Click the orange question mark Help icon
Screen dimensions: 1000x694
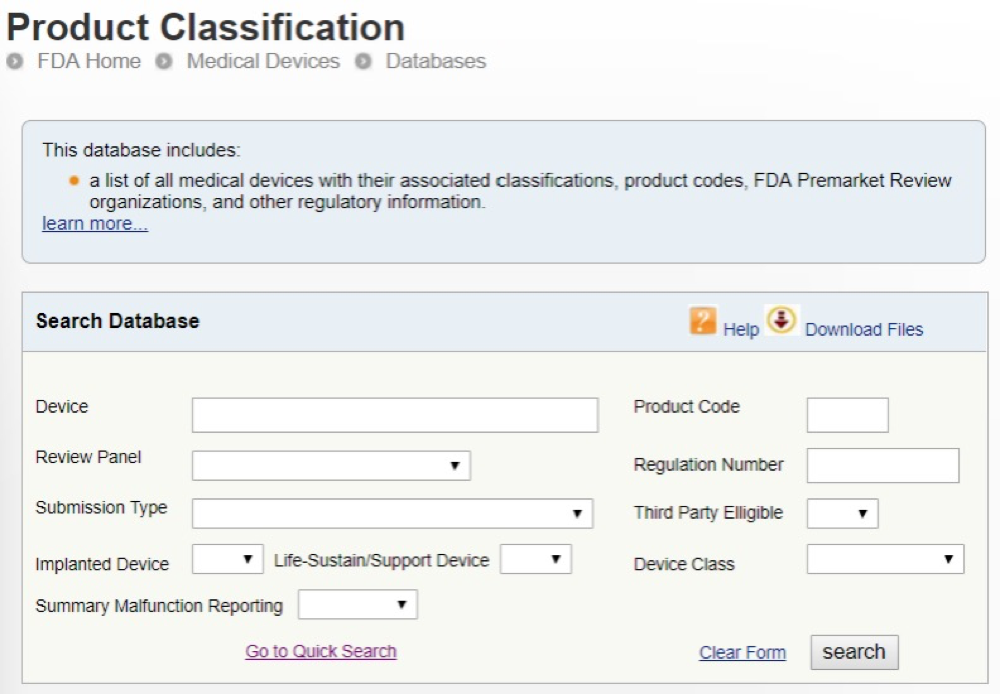click(x=703, y=321)
